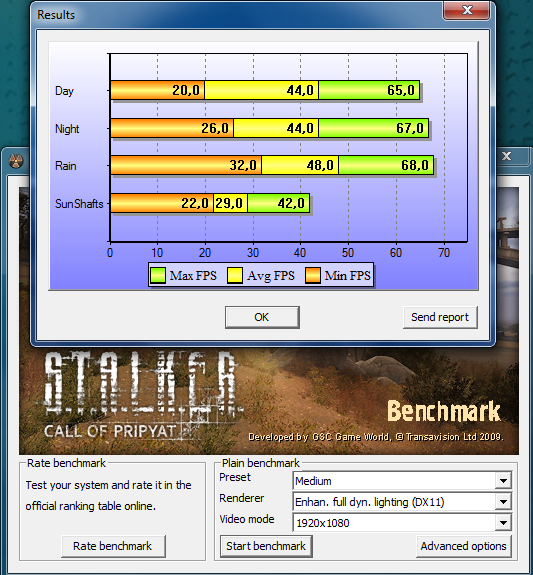Click the SunShafts avg bar labeled 29,0
The height and width of the screenshot is (575, 533).
pyautogui.click(x=230, y=203)
